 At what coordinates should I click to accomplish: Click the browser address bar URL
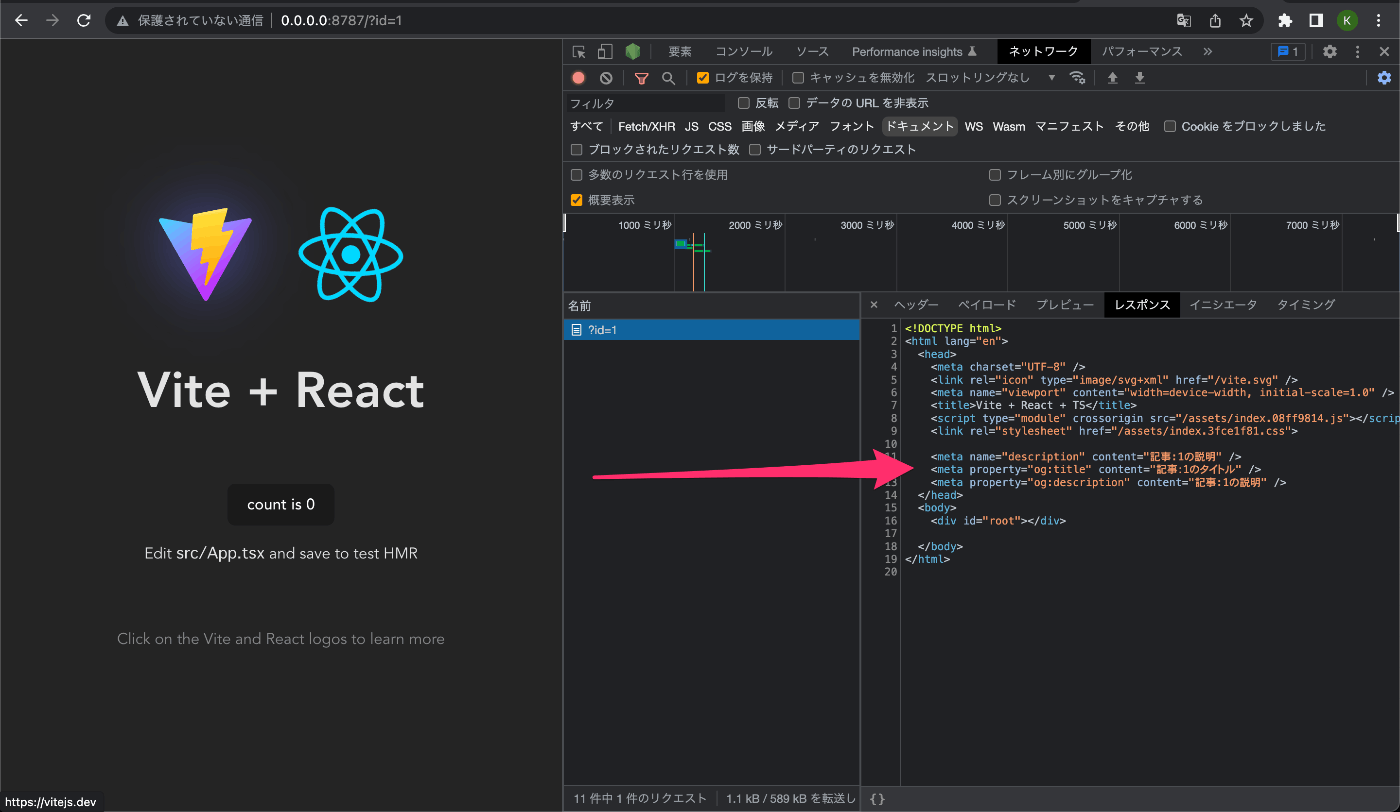click(x=342, y=20)
